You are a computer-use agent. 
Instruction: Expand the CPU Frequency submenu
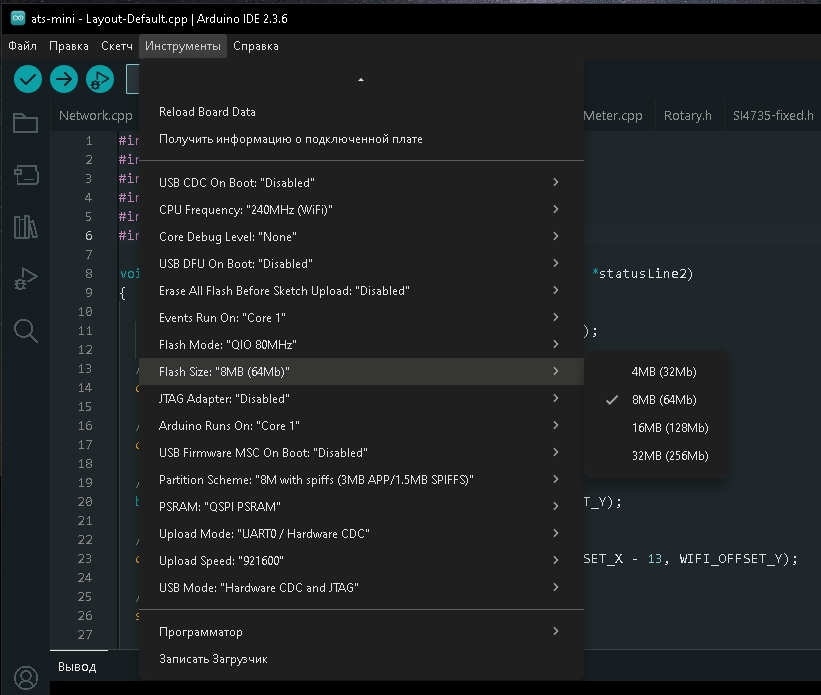(361, 209)
